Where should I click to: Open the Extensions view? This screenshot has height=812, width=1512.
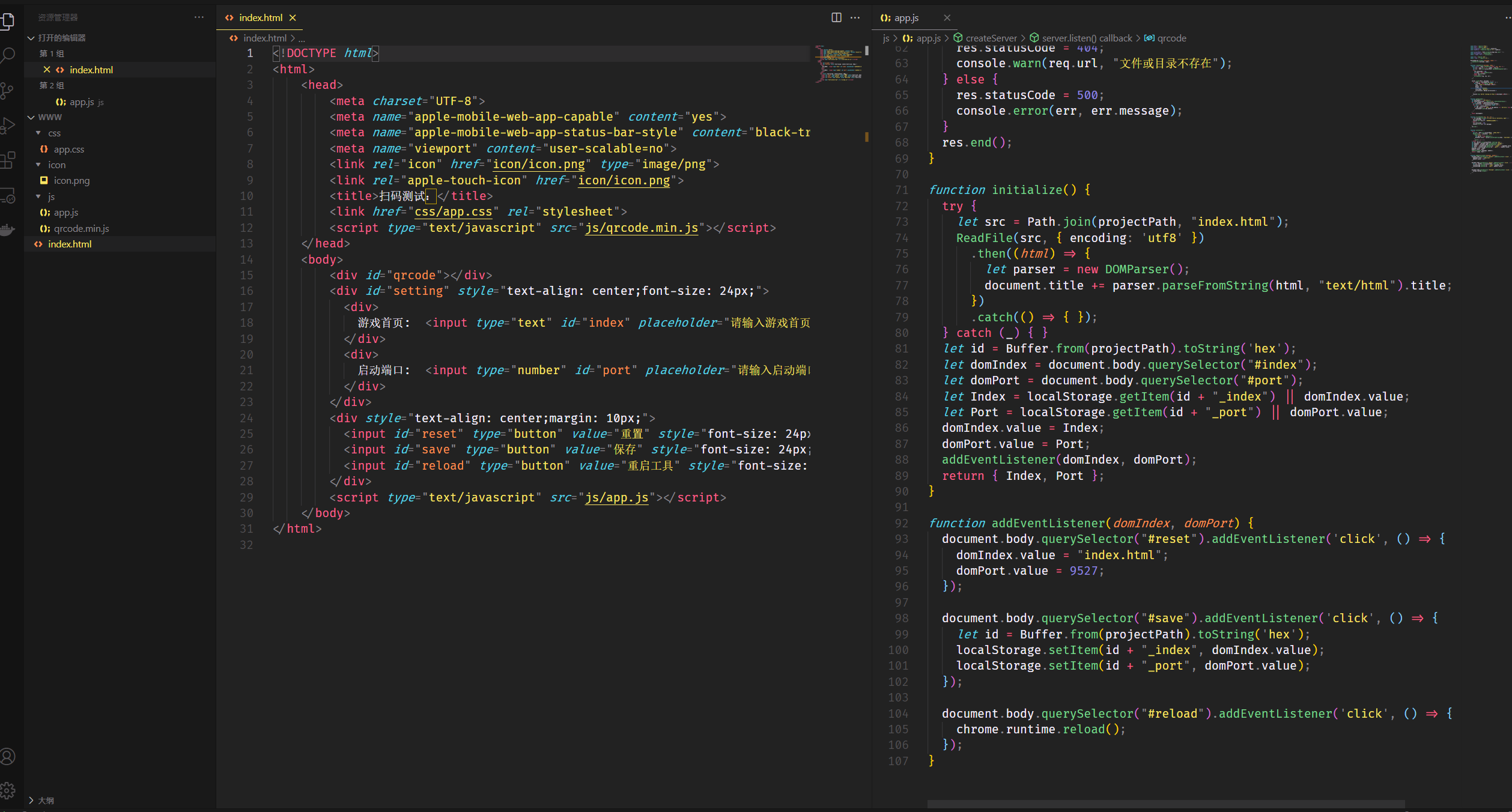(x=7, y=160)
